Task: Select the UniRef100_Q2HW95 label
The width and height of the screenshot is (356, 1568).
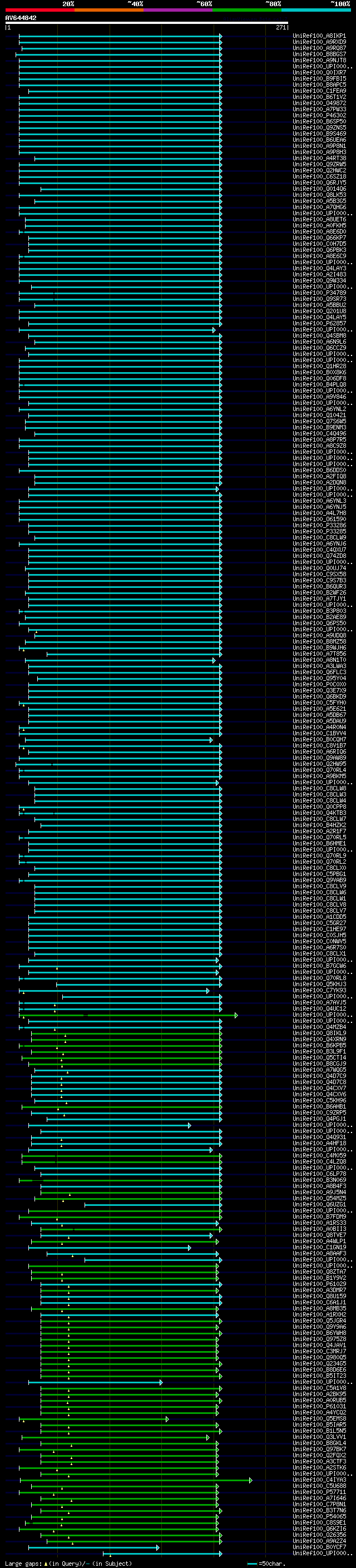Action: [x=319, y=764]
